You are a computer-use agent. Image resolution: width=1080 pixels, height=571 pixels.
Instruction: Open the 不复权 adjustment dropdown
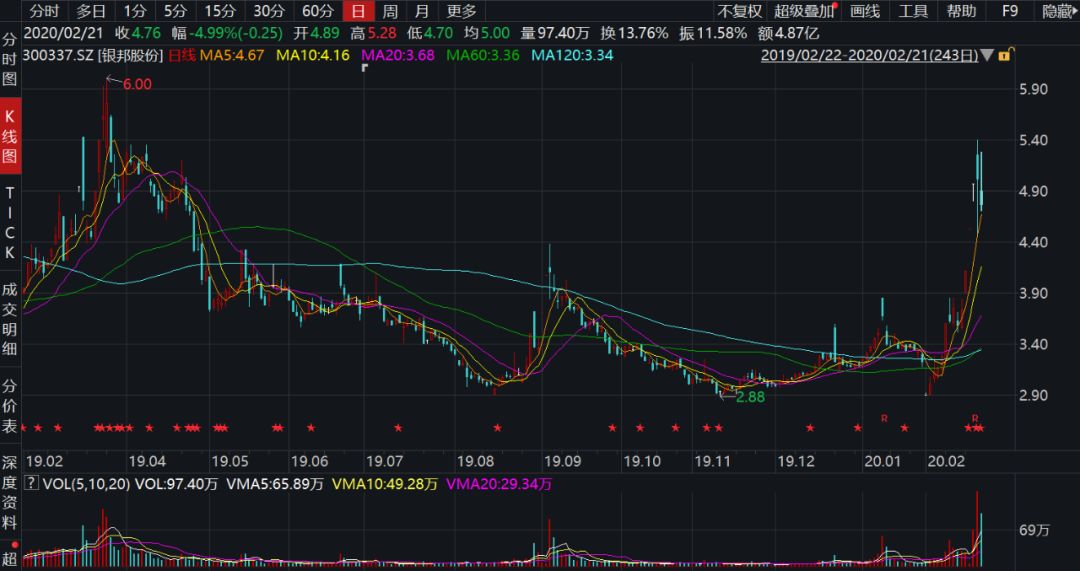[x=739, y=12]
